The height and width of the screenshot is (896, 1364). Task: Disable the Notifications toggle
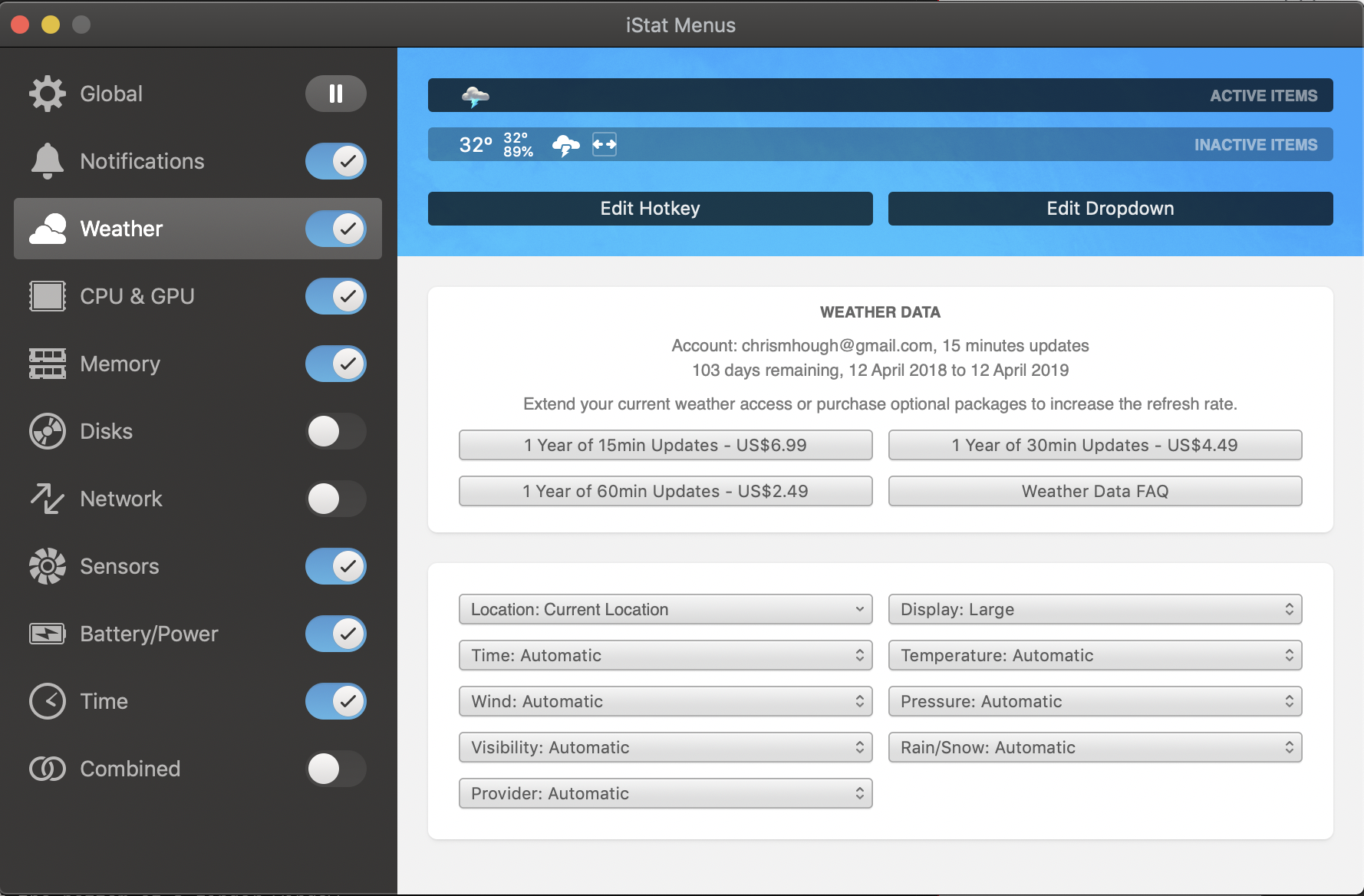[336, 161]
